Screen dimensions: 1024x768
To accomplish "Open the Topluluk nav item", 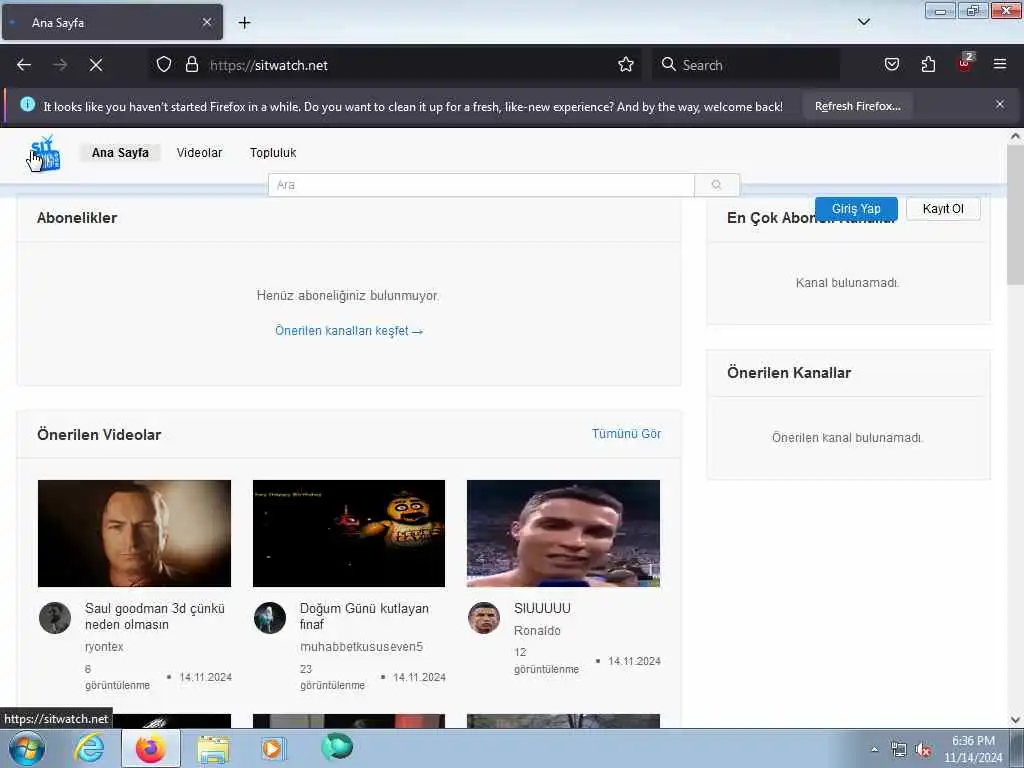I will coord(273,153).
